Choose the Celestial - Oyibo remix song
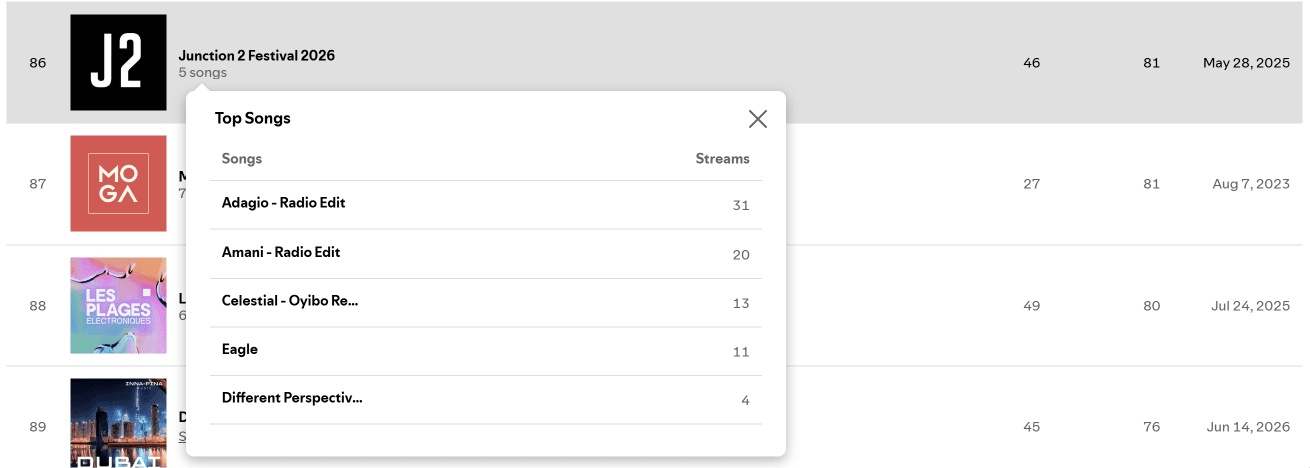 click(x=486, y=302)
